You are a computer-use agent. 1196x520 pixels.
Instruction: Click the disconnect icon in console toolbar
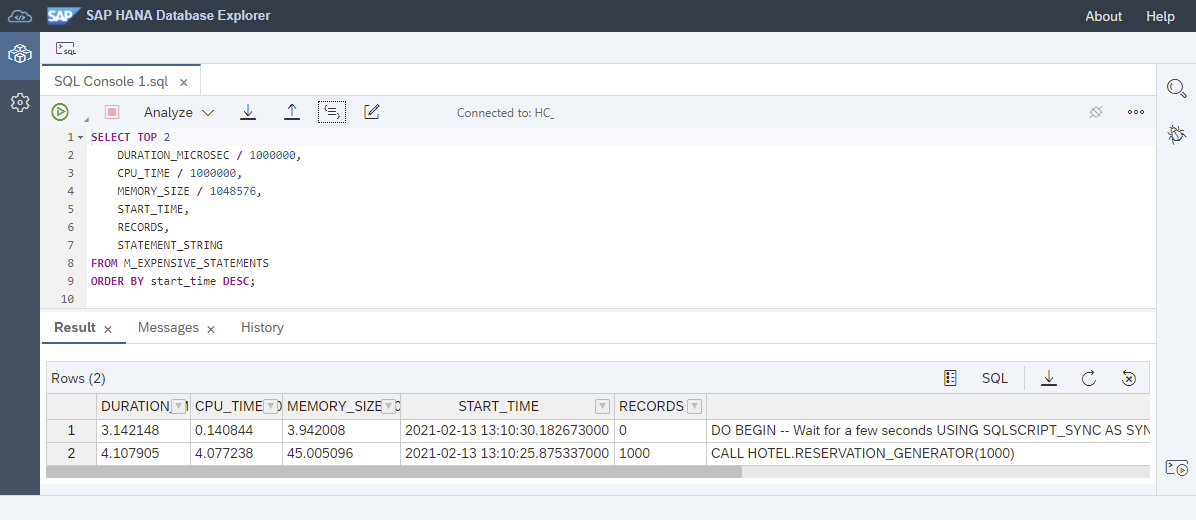coord(1096,112)
